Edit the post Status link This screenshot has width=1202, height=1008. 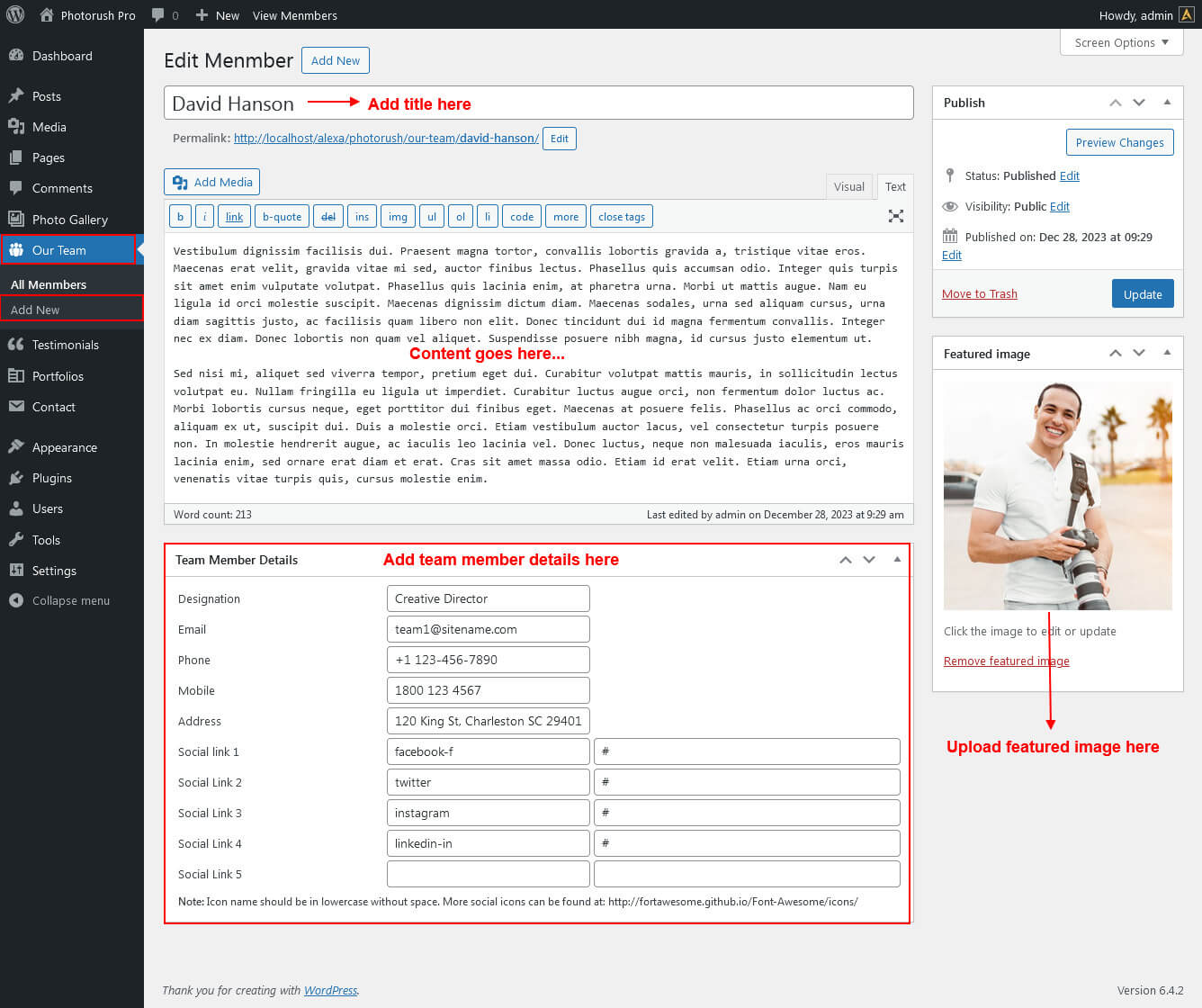coord(1069,175)
